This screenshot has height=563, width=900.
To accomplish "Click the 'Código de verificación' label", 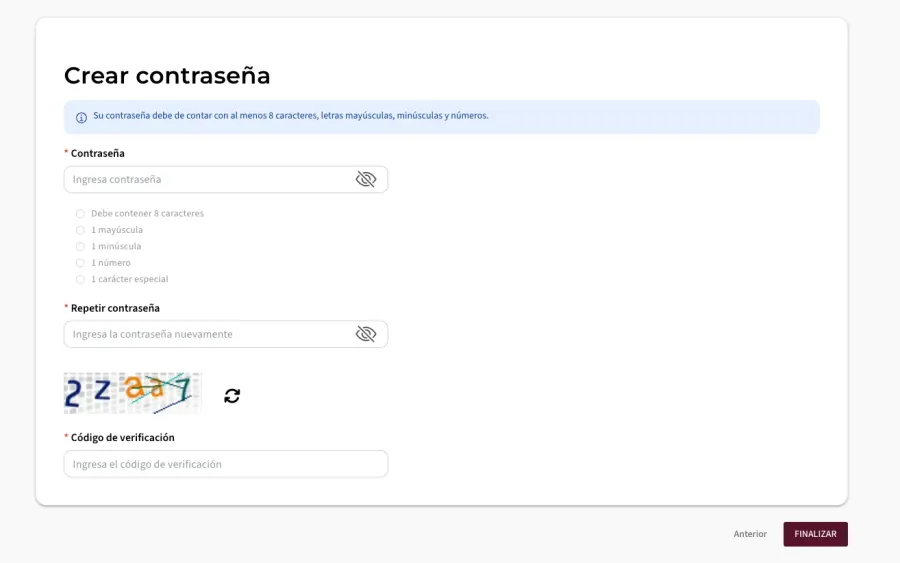I will pos(122,437).
